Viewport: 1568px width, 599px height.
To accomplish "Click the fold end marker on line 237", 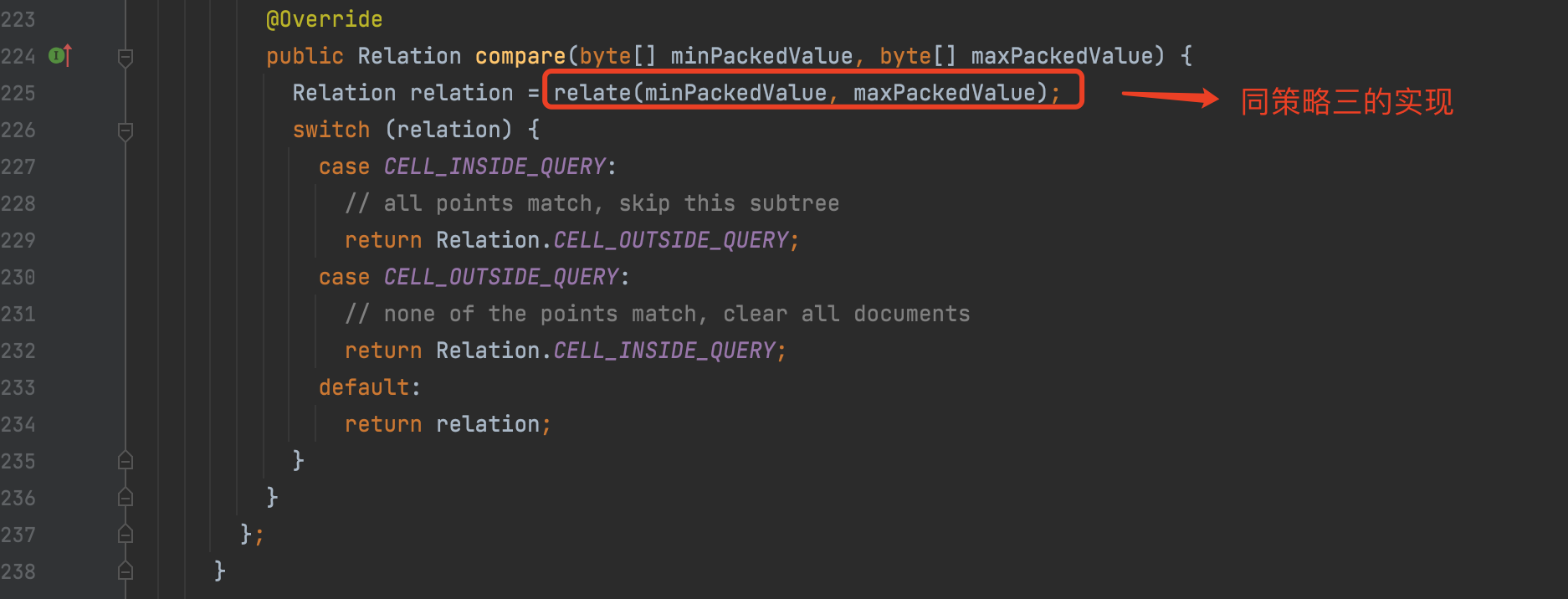I will pos(126,534).
